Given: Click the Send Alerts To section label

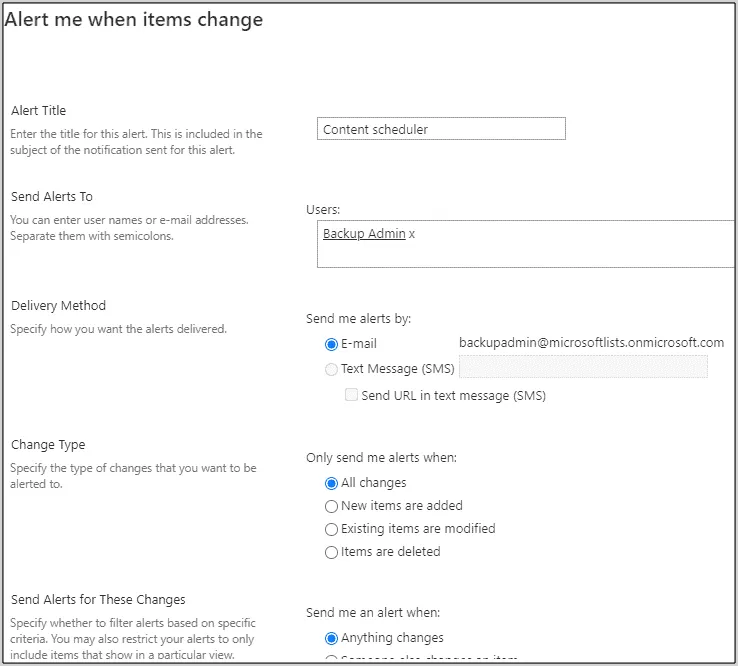Looking at the screenshot, I should [51, 197].
